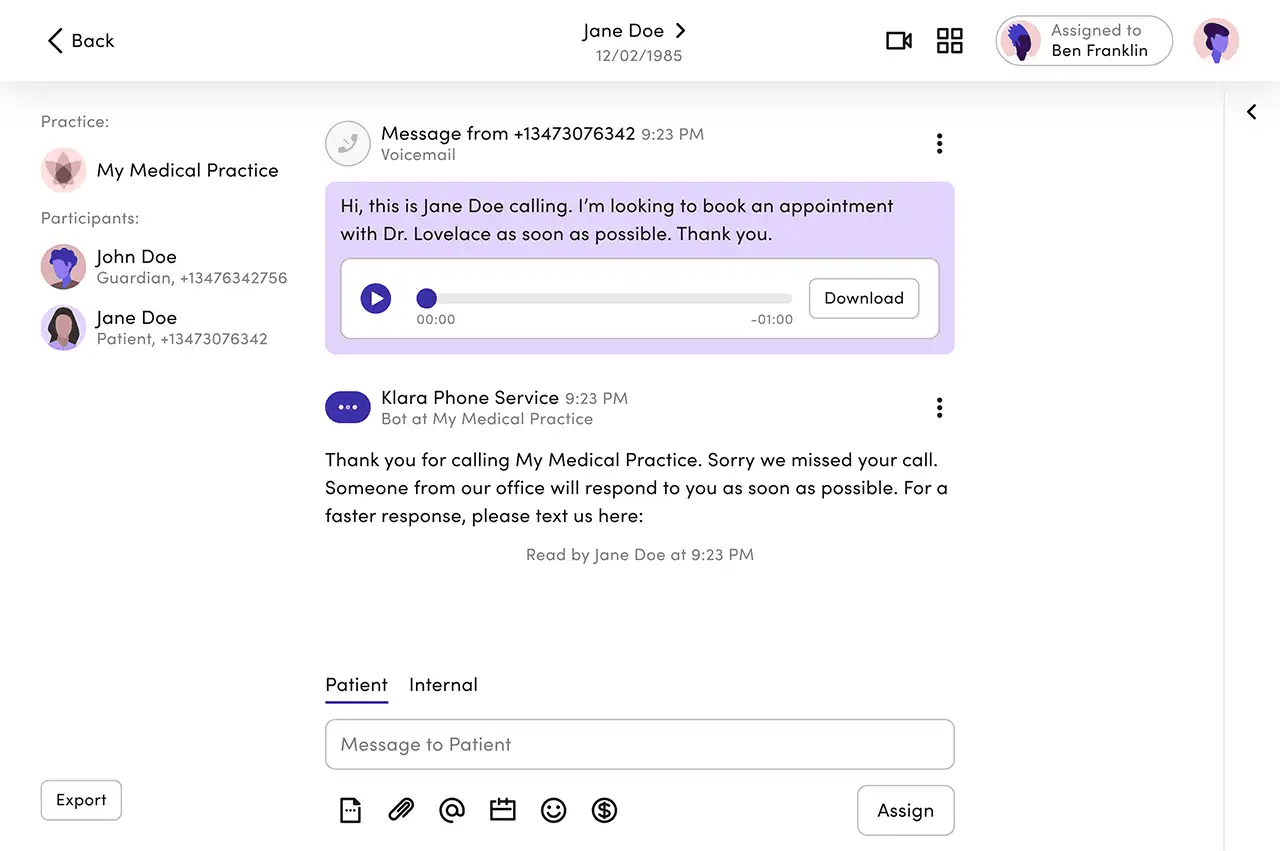Click John Doe's guardian avatar
This screenshot has height=851, width=1280.
pyautogui.click(x=63, y=267)
